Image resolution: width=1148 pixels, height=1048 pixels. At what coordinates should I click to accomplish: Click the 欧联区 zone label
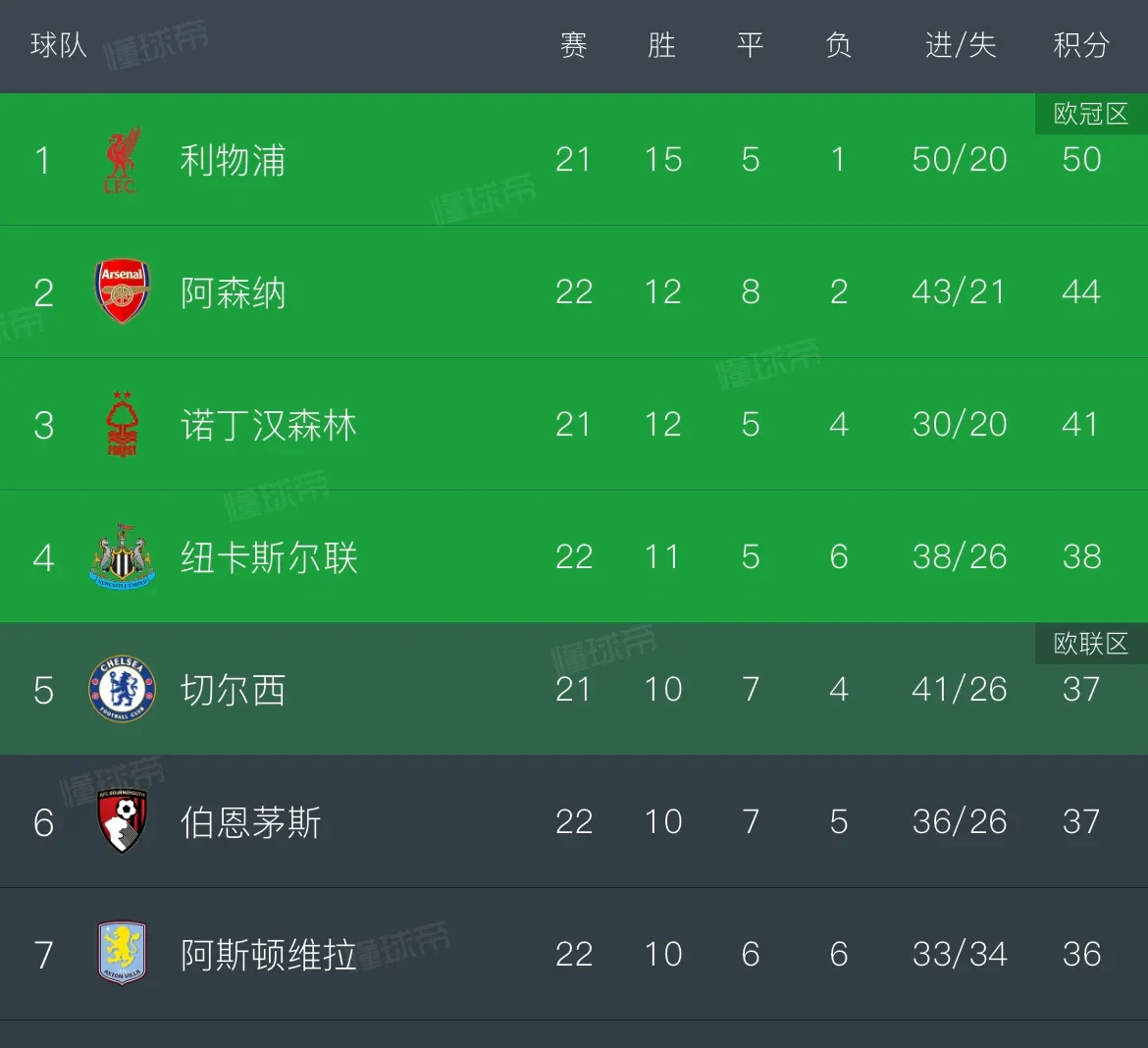point(1090,644)
